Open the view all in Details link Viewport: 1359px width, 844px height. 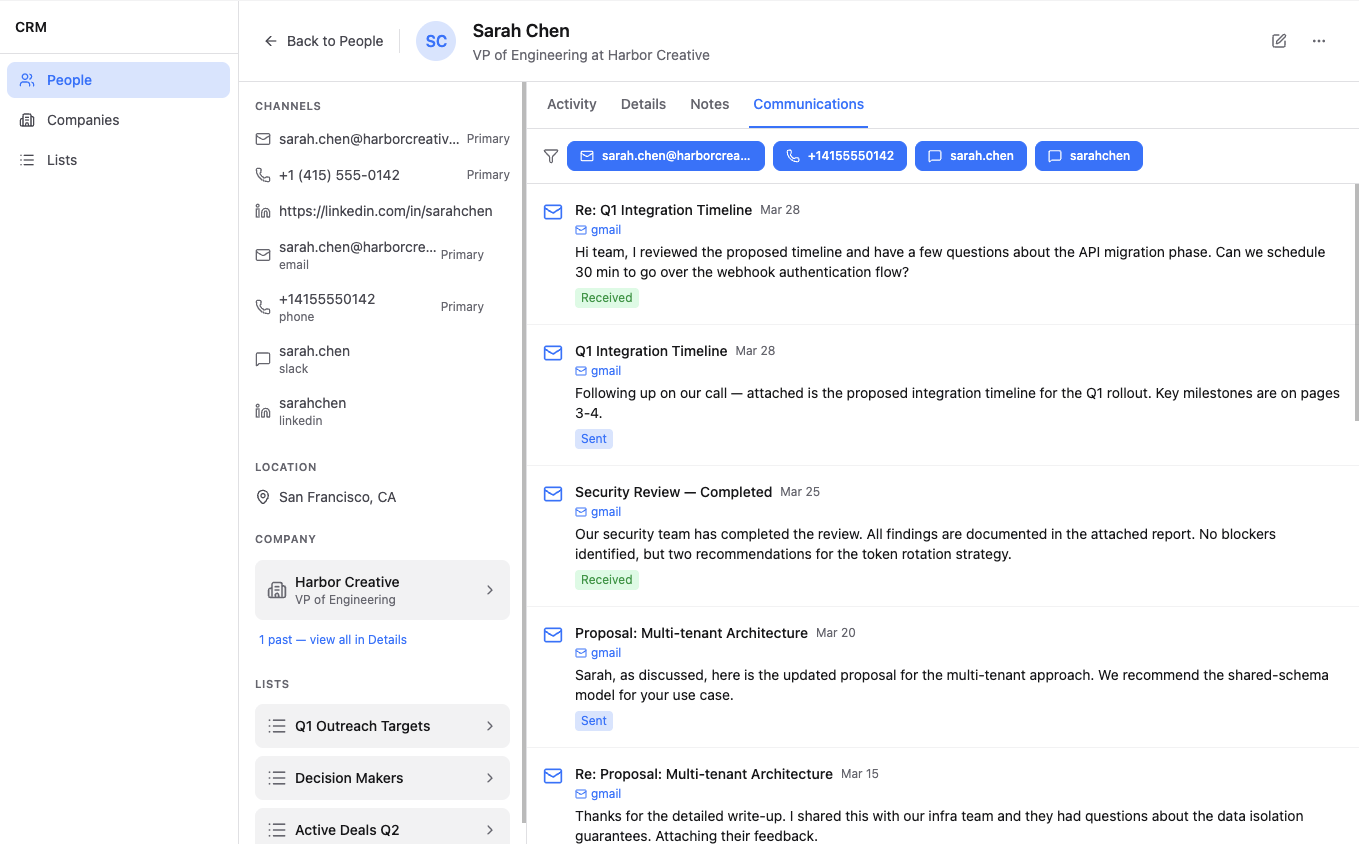tap(333, 639)
